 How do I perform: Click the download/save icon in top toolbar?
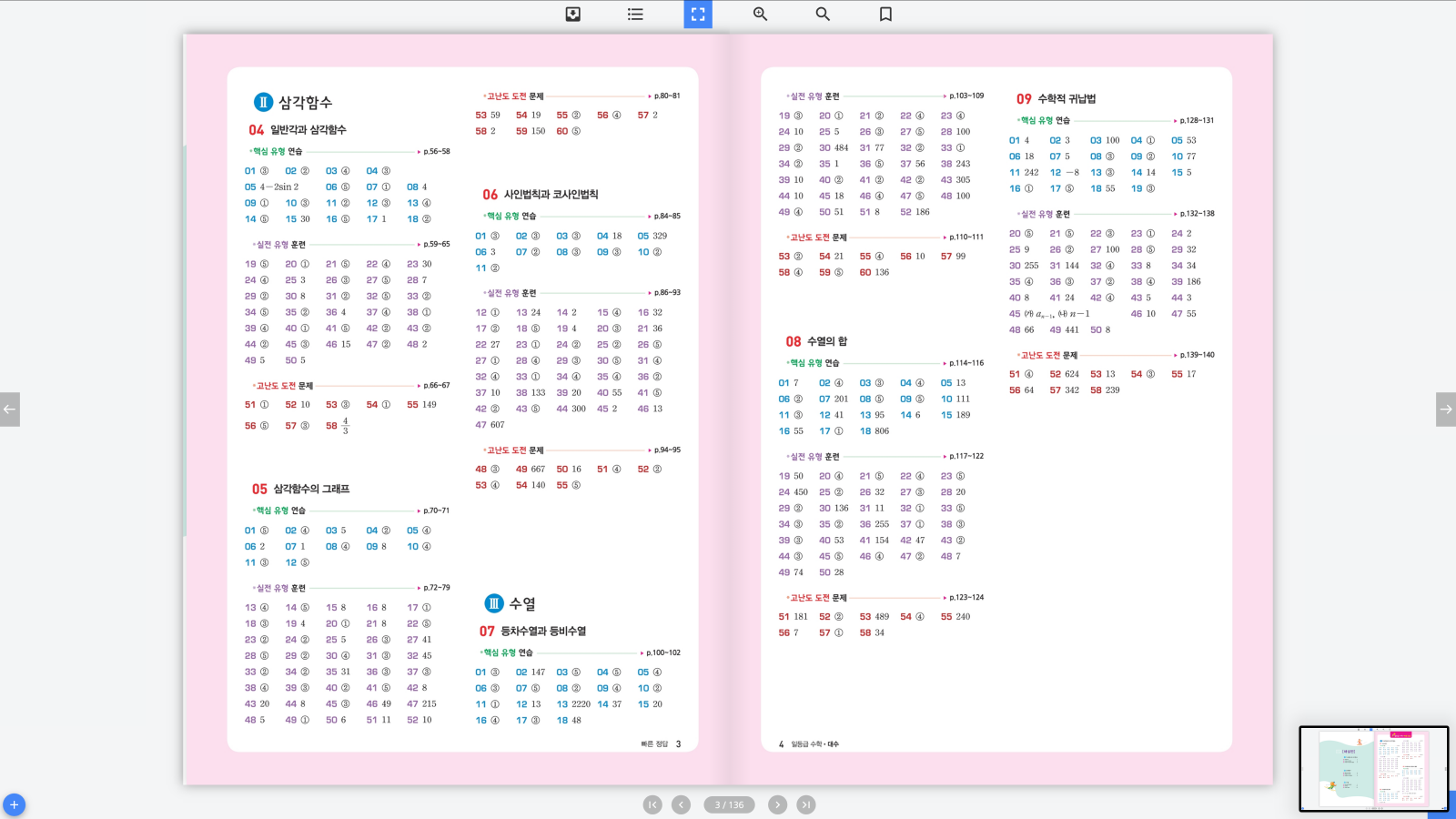tap(572, 14)
